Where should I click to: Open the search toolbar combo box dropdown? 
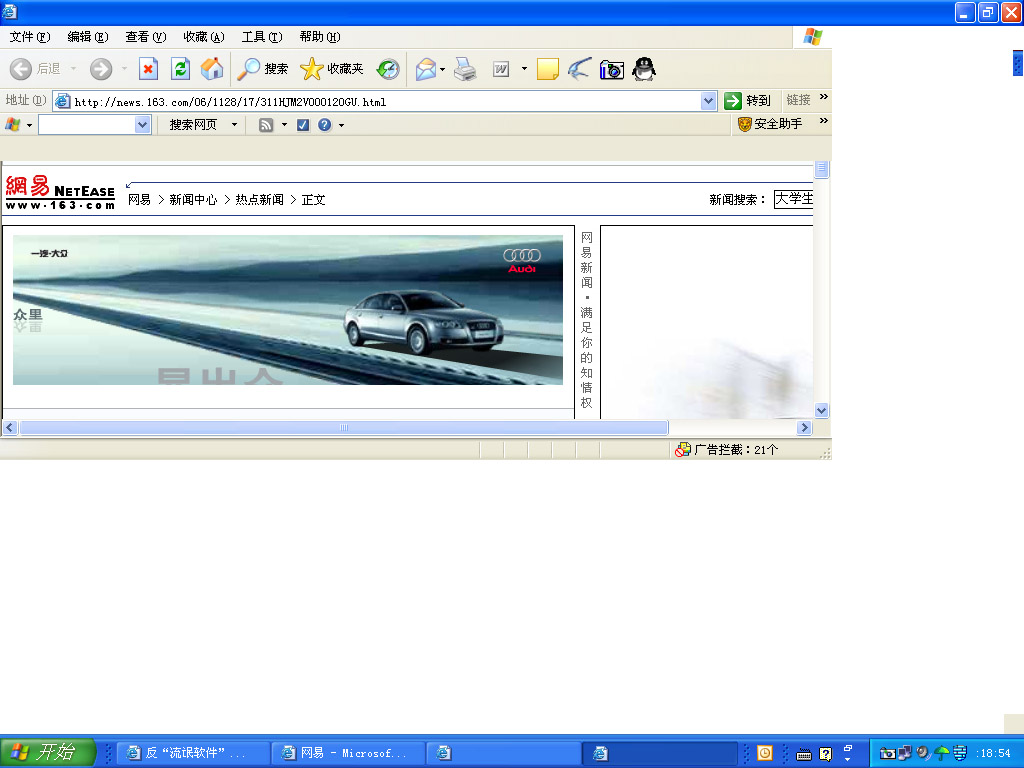coord(142,125)
